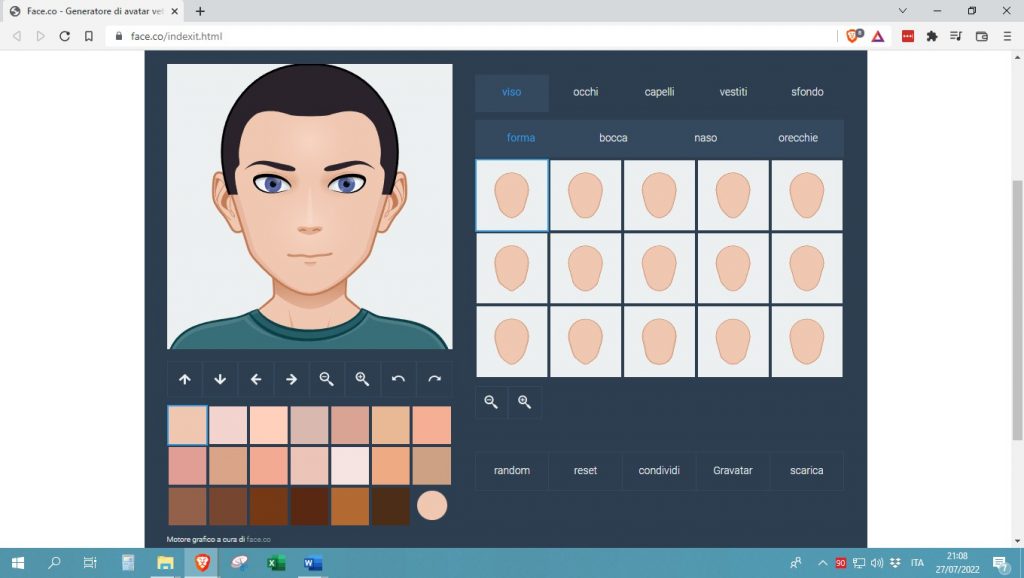Generate a random avatar
Screen dimensions: 1024x578
[511, 470]
